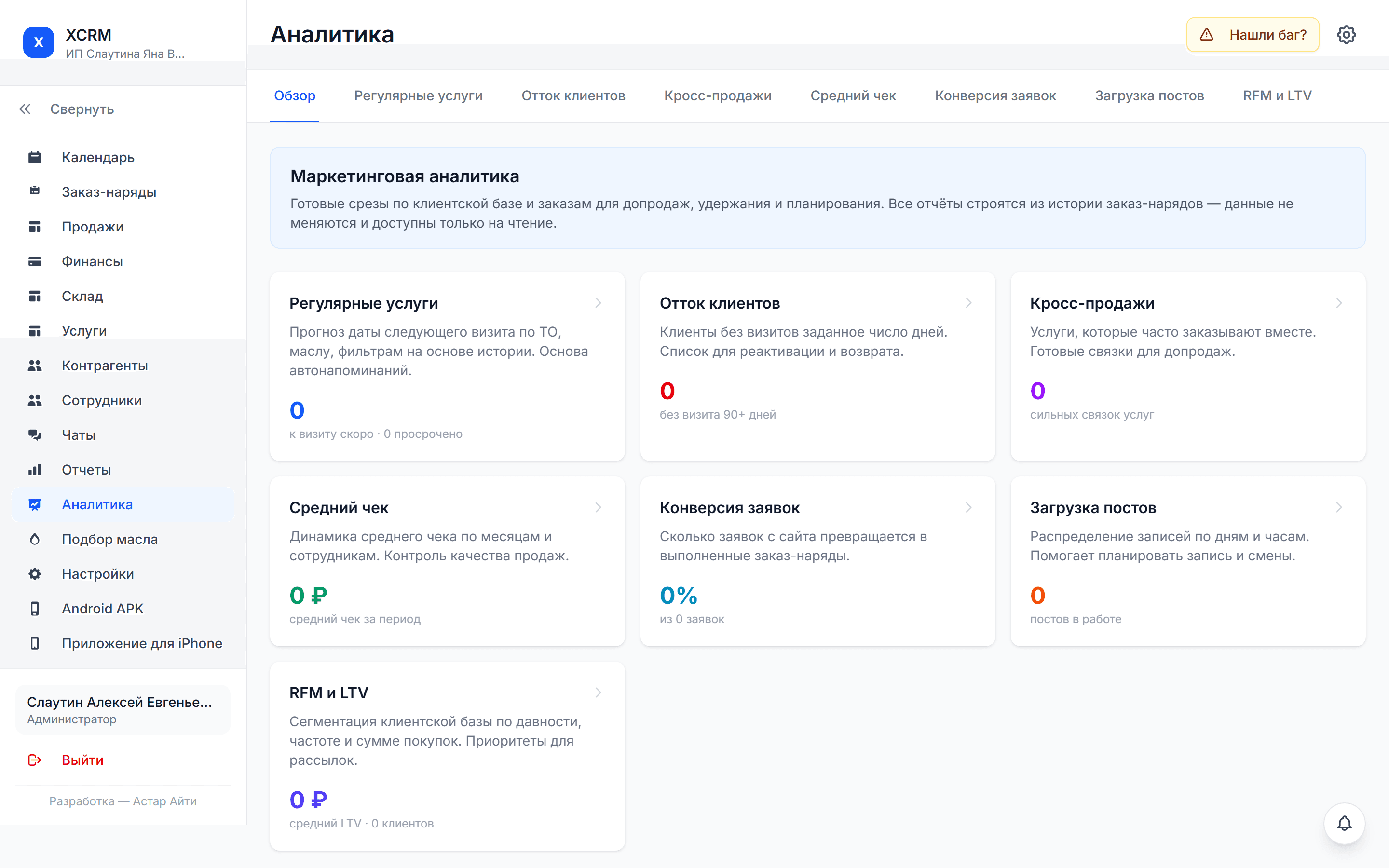
Task: Click the Отчеты bar chart icon
Action: [34, 470]
